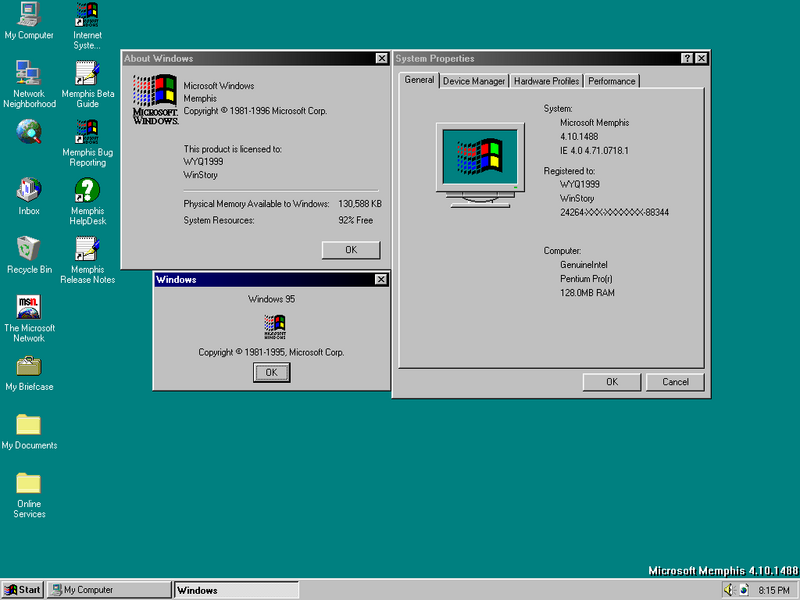Select the Performance tab
Screen dimensions: 800x600
point(611,81)
